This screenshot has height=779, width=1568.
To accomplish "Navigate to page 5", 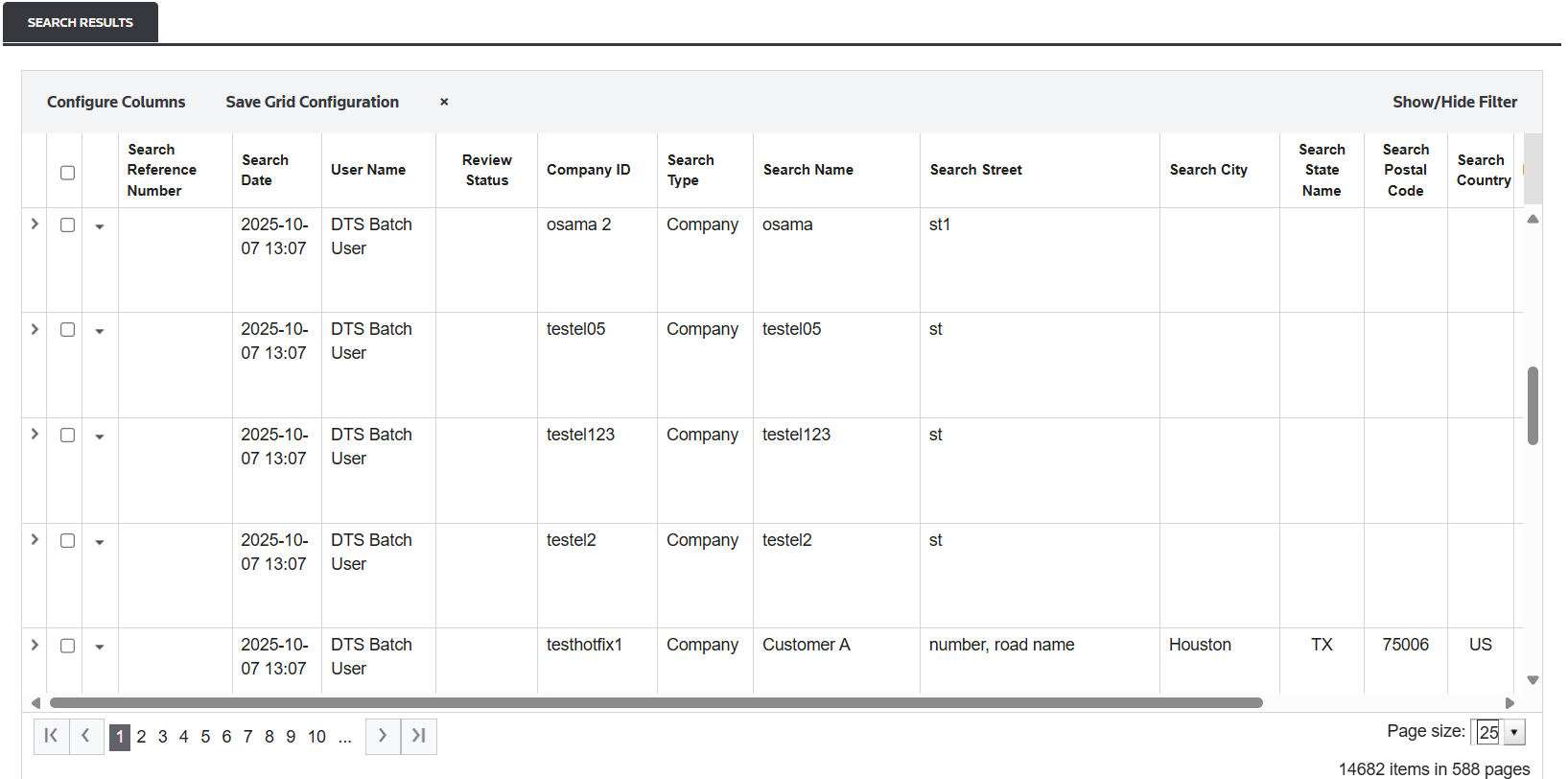I will (205, 737).
